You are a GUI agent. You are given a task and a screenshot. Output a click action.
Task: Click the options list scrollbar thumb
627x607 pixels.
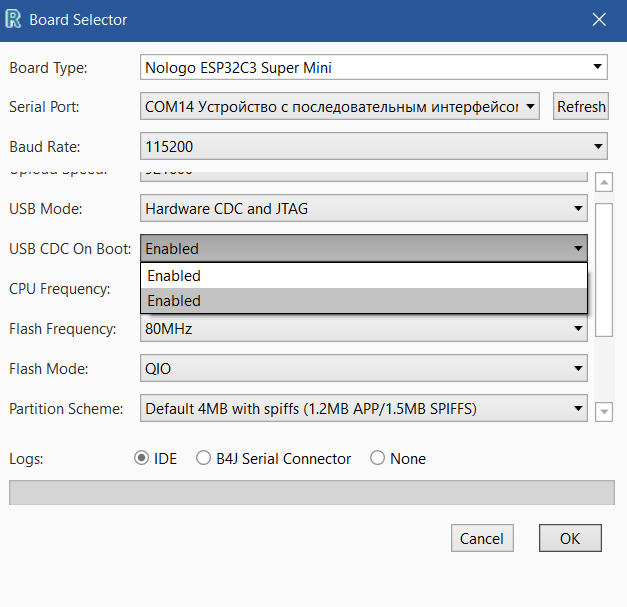pos(604,270)
